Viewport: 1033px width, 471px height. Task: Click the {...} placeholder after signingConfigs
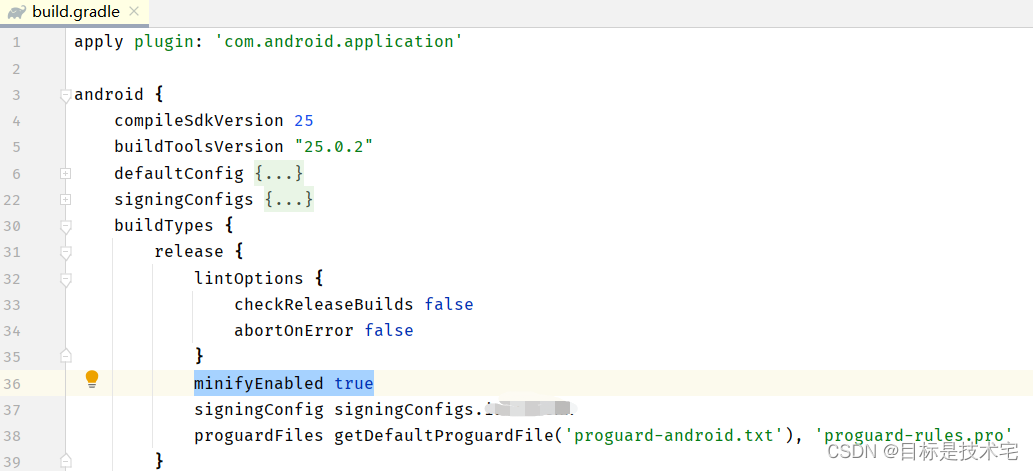click(x=289, y=199)
